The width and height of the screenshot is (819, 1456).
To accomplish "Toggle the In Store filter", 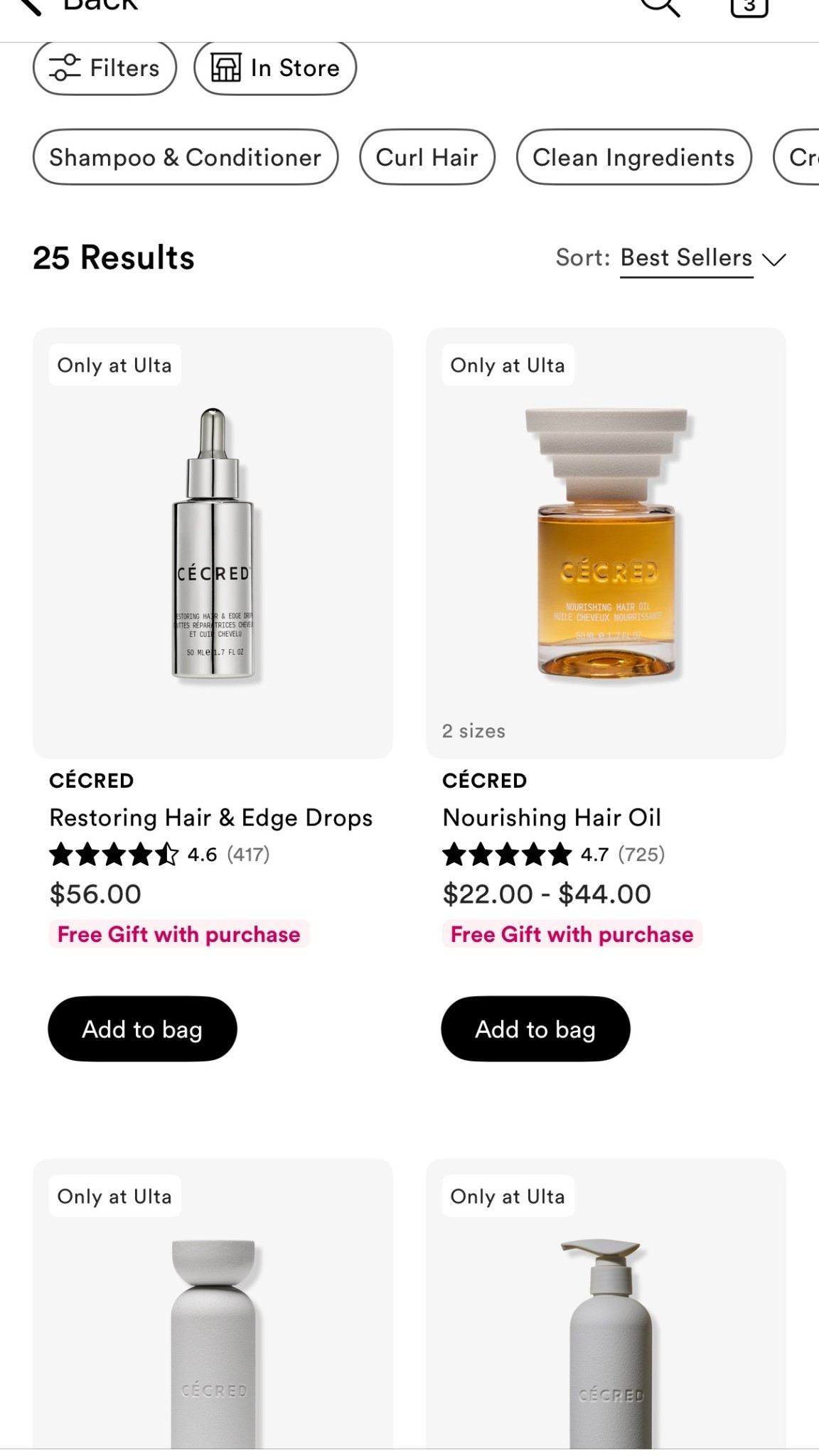I will click(x=275, y=68).
